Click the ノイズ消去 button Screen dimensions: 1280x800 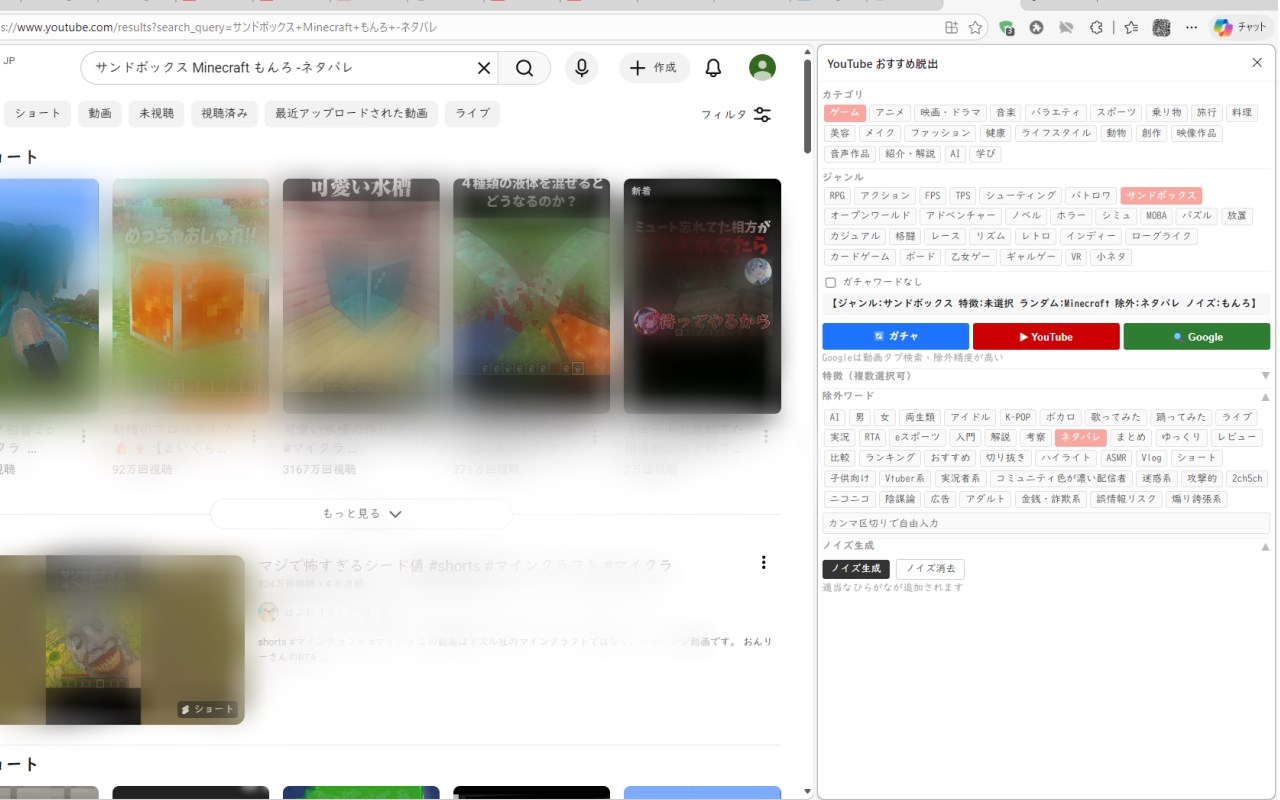tap(930, 569)
